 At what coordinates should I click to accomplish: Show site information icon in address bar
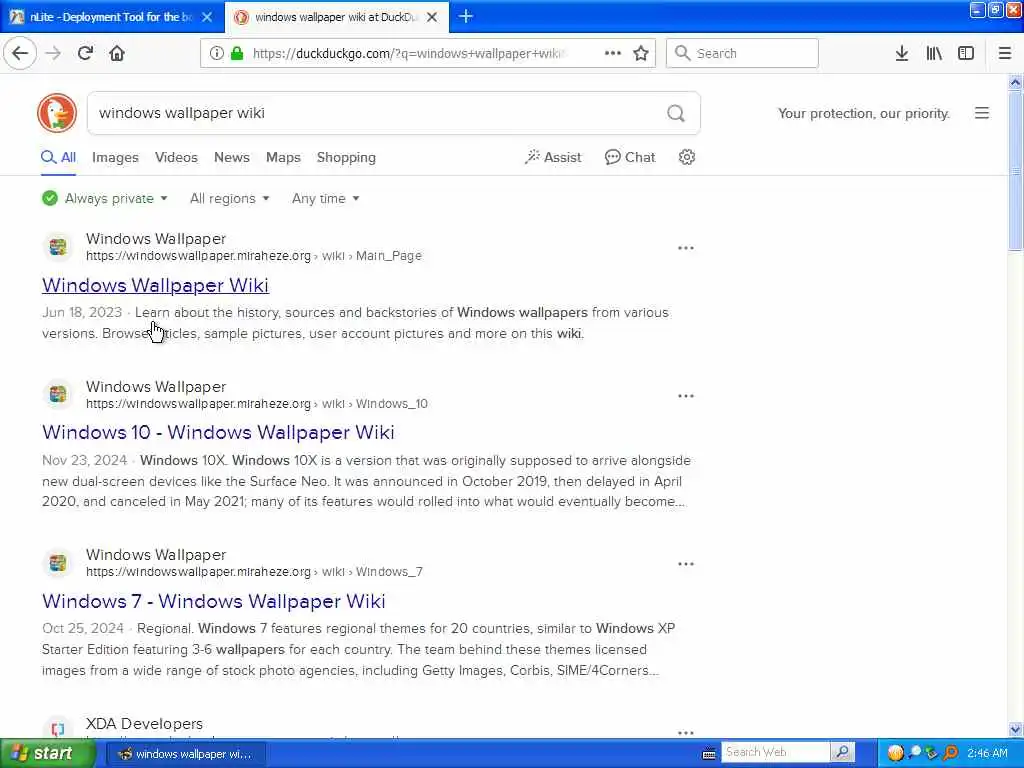pyautogui.click(x=216, y=53)
